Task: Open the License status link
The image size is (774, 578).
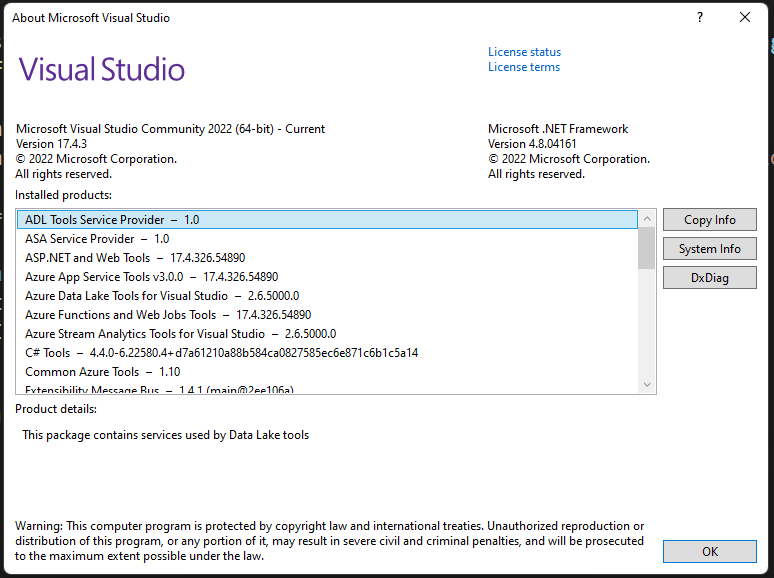Action: click(524, 52)
